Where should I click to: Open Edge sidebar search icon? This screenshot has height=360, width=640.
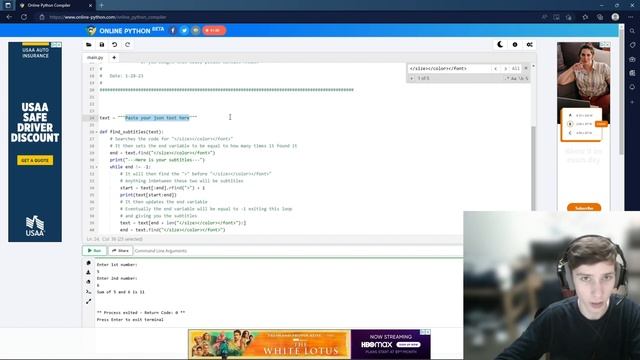click(632, 31)
